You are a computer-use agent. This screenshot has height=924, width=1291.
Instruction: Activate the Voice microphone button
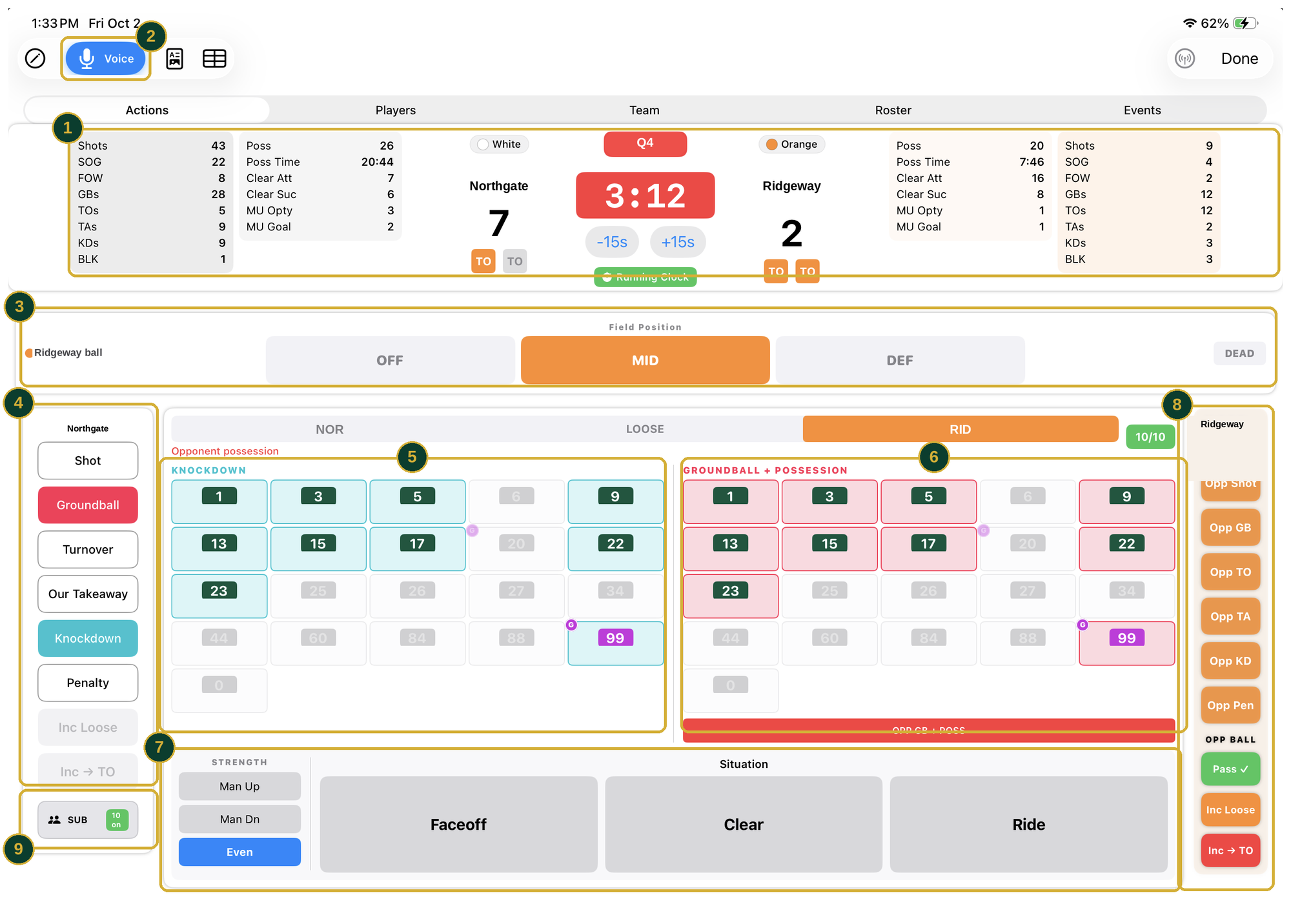pos(106,59)
